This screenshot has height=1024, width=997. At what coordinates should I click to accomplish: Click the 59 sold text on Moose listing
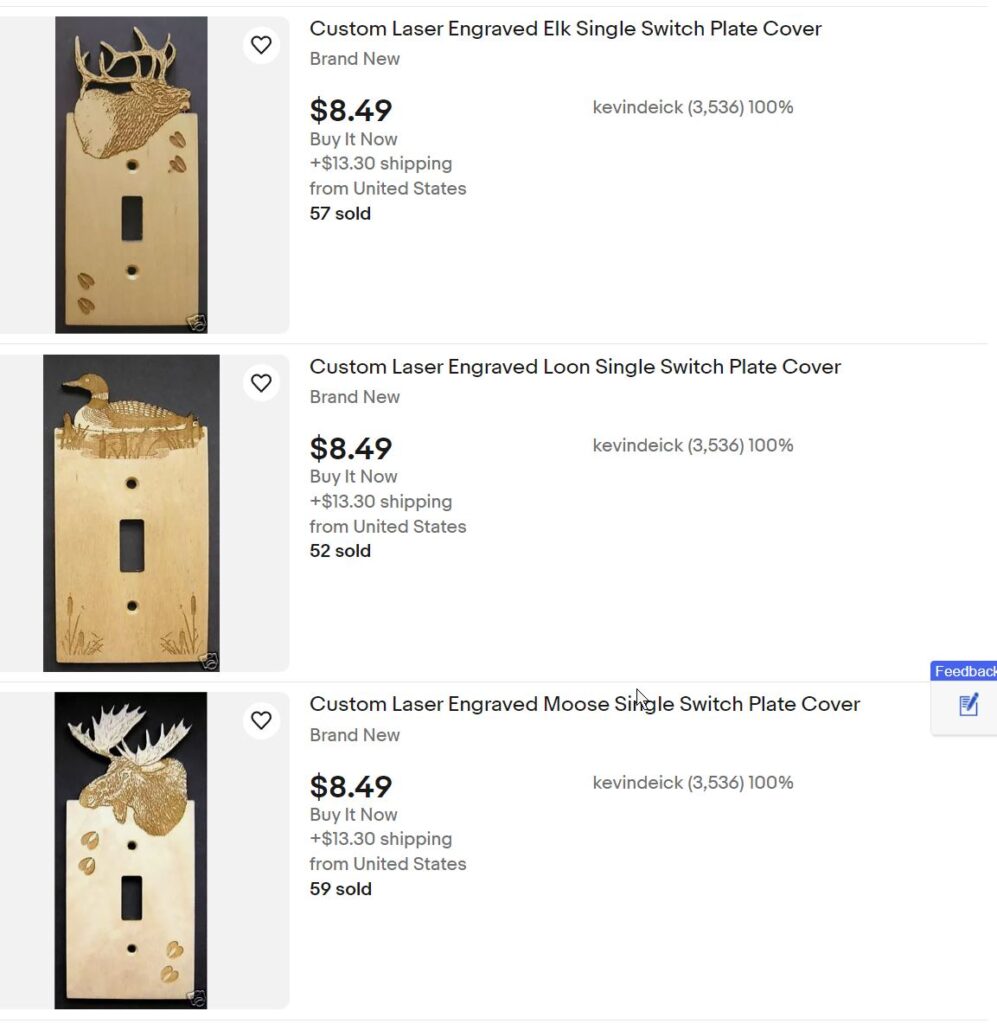pyautogui.click(x=340, y=889)
